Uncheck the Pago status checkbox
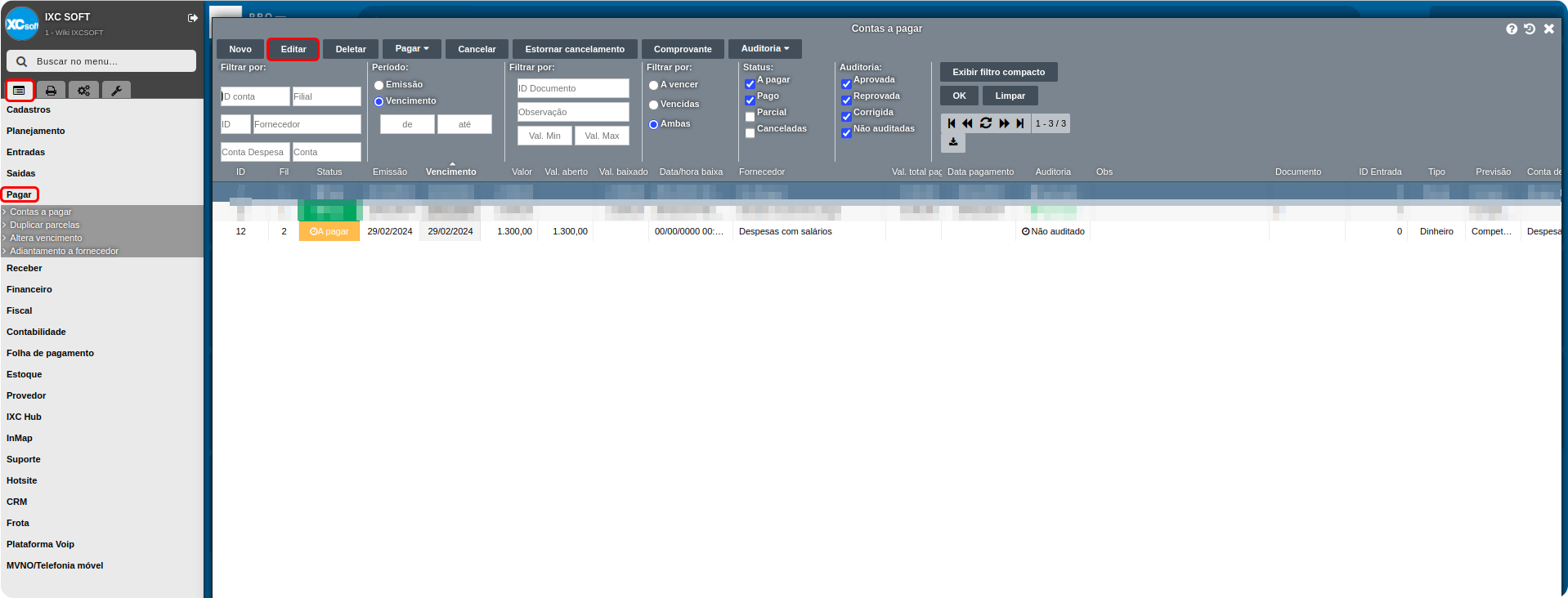 (750, 100)
